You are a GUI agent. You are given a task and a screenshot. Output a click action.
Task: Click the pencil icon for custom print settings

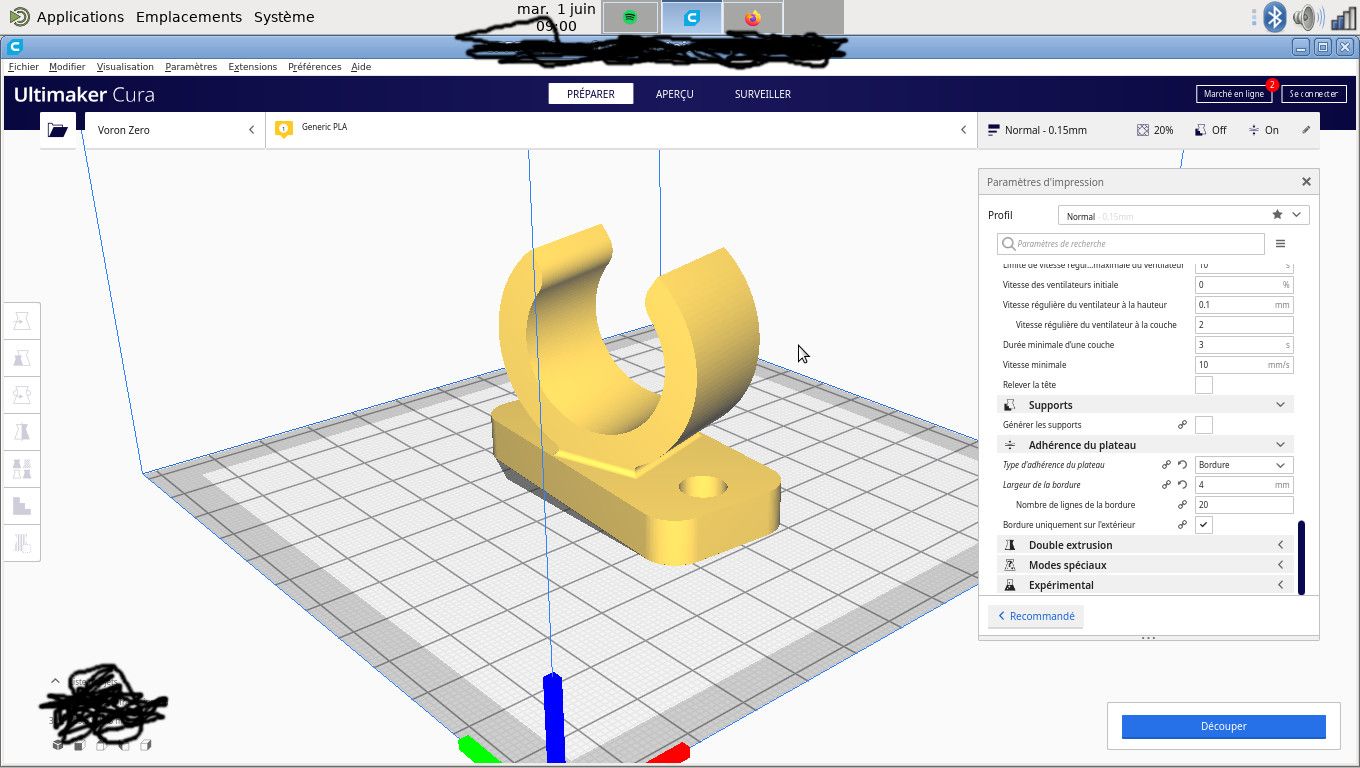1306,130
